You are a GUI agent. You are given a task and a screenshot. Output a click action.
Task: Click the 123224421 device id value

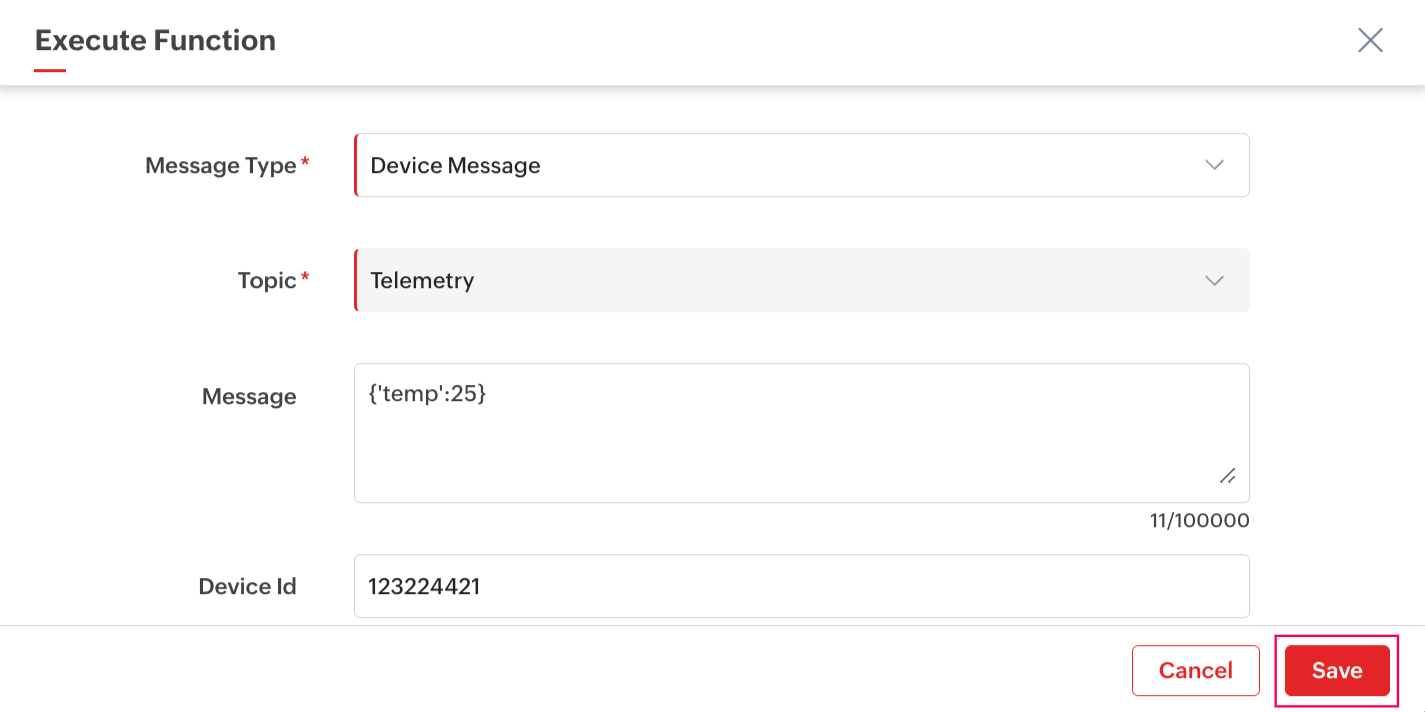point(424,586)
